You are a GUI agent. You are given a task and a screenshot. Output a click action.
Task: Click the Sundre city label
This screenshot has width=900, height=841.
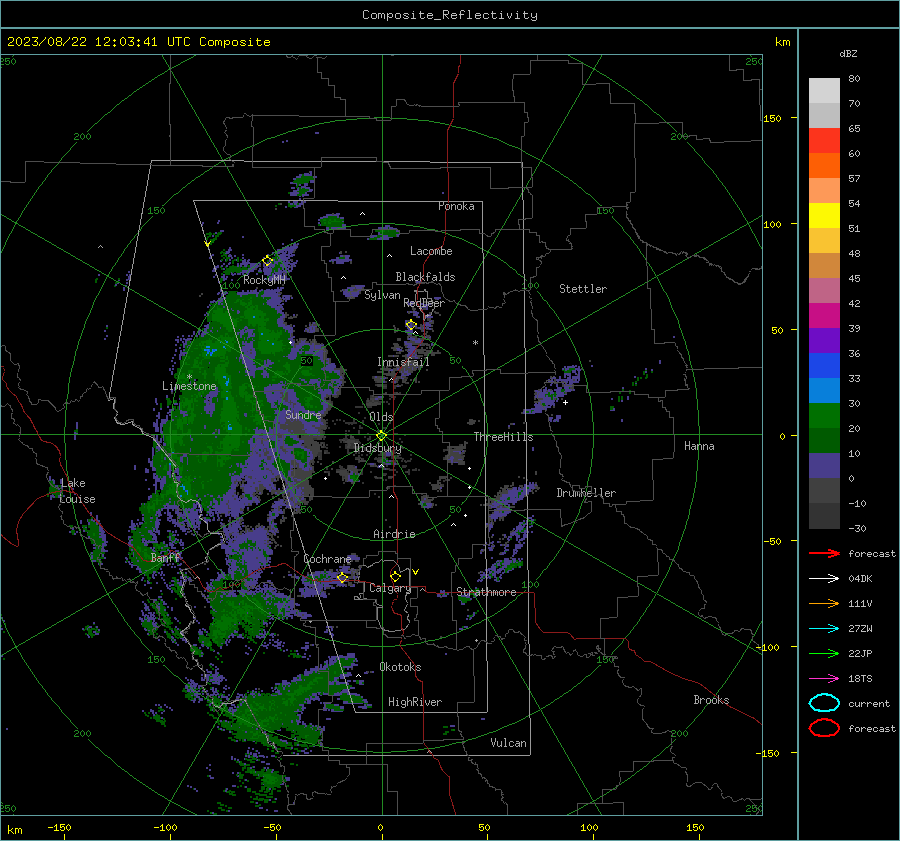tap(303, 414)
